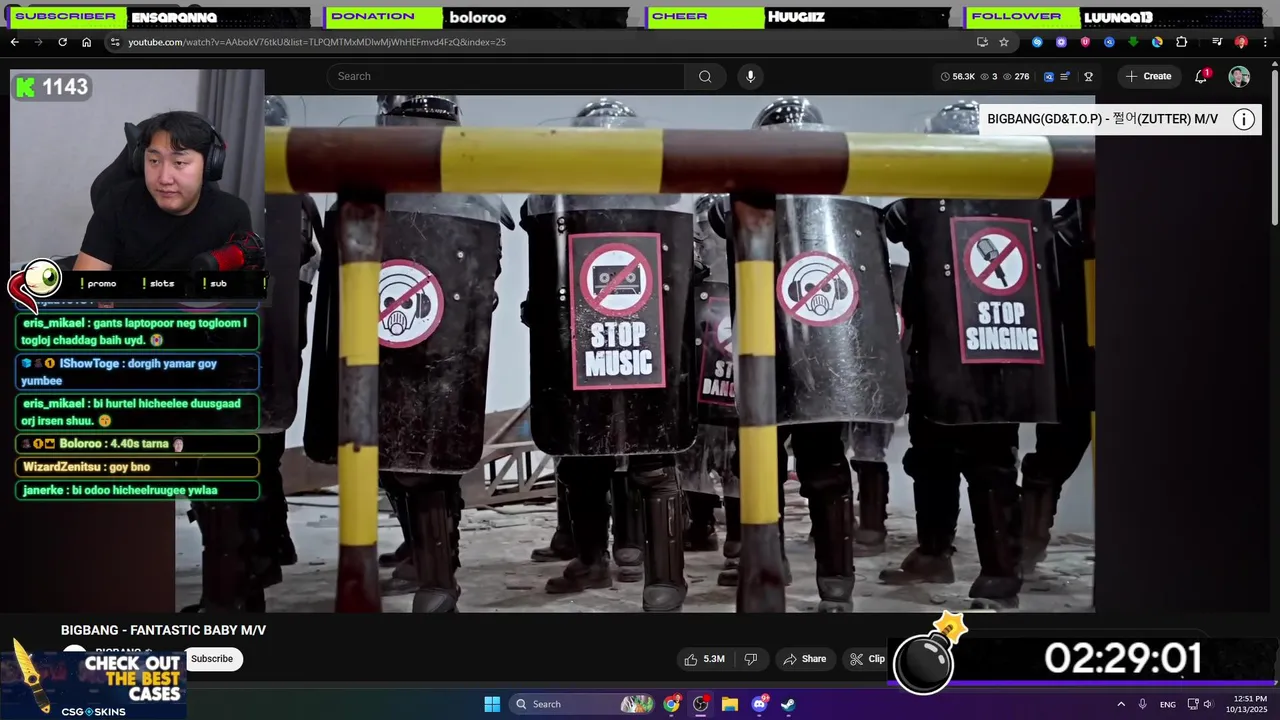Viewport: 1280px width, 720px height.
Task: Click IShowToge chat message
Action: tap(137, 372)
